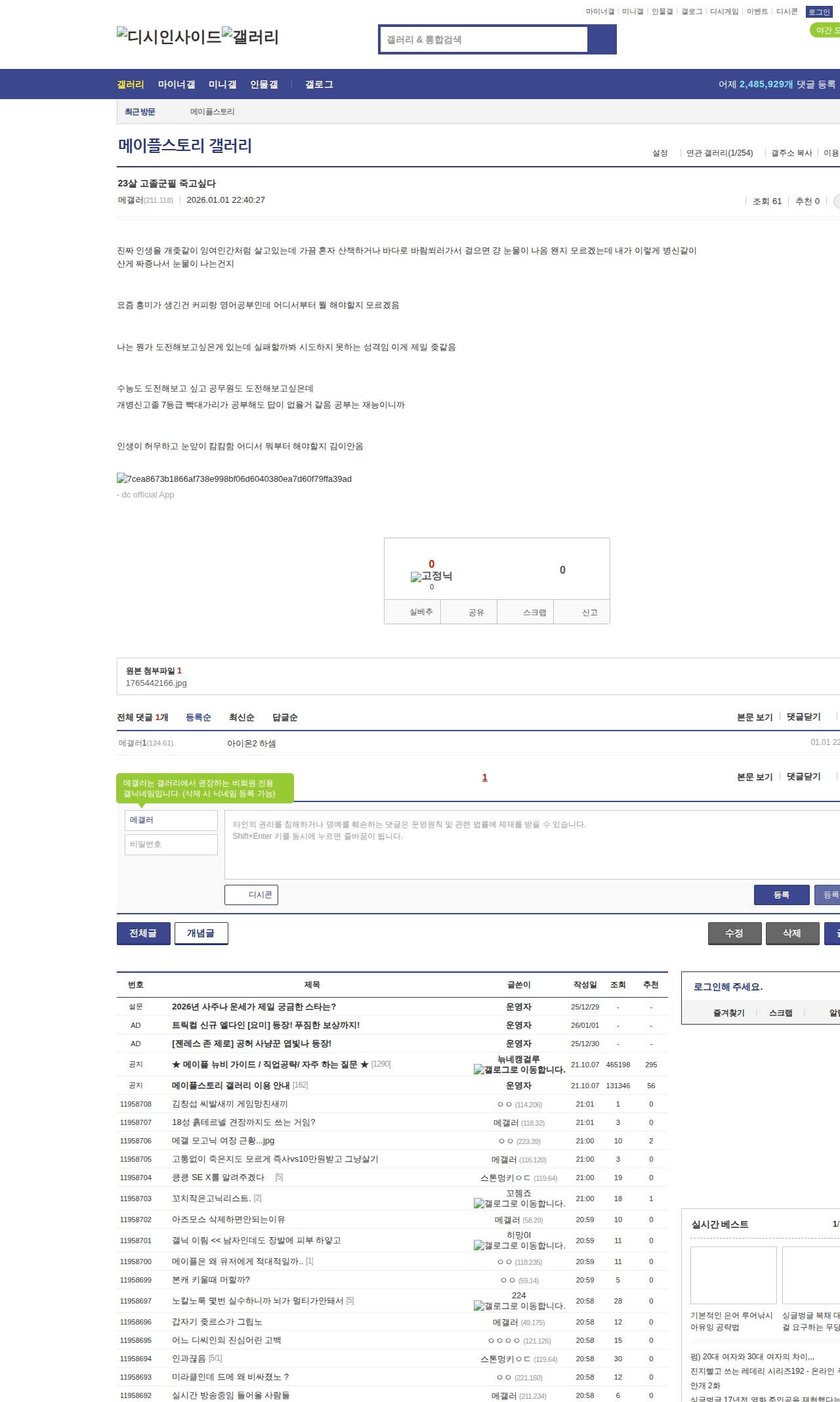
Task: Sort comments by 최신순
Action: point(241,717)
